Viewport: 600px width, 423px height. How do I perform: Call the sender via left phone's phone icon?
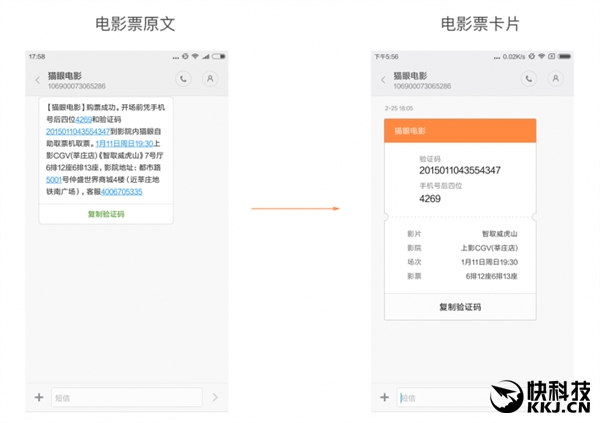(x=183, y=79)
